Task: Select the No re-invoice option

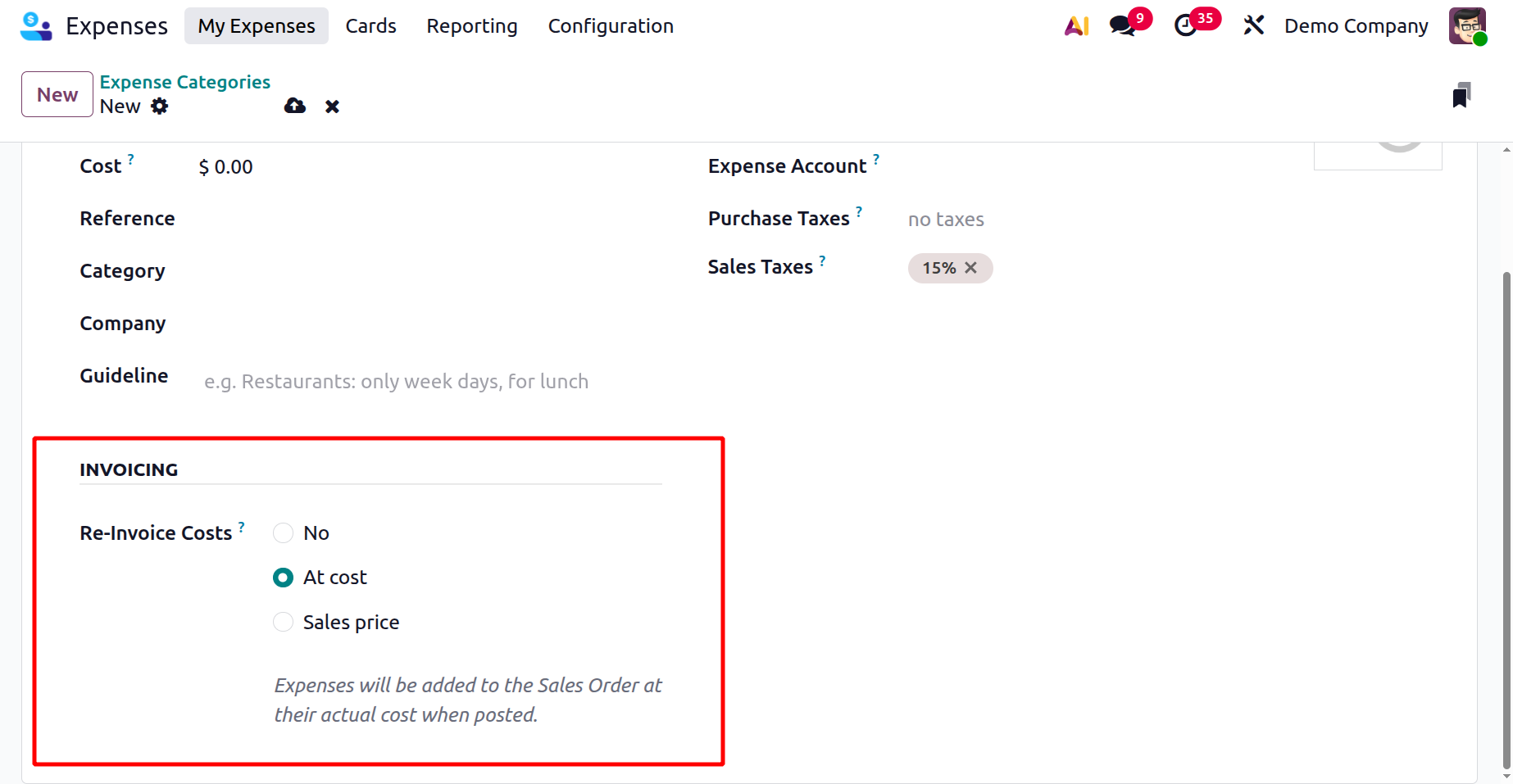Action: tap(284, 533)
